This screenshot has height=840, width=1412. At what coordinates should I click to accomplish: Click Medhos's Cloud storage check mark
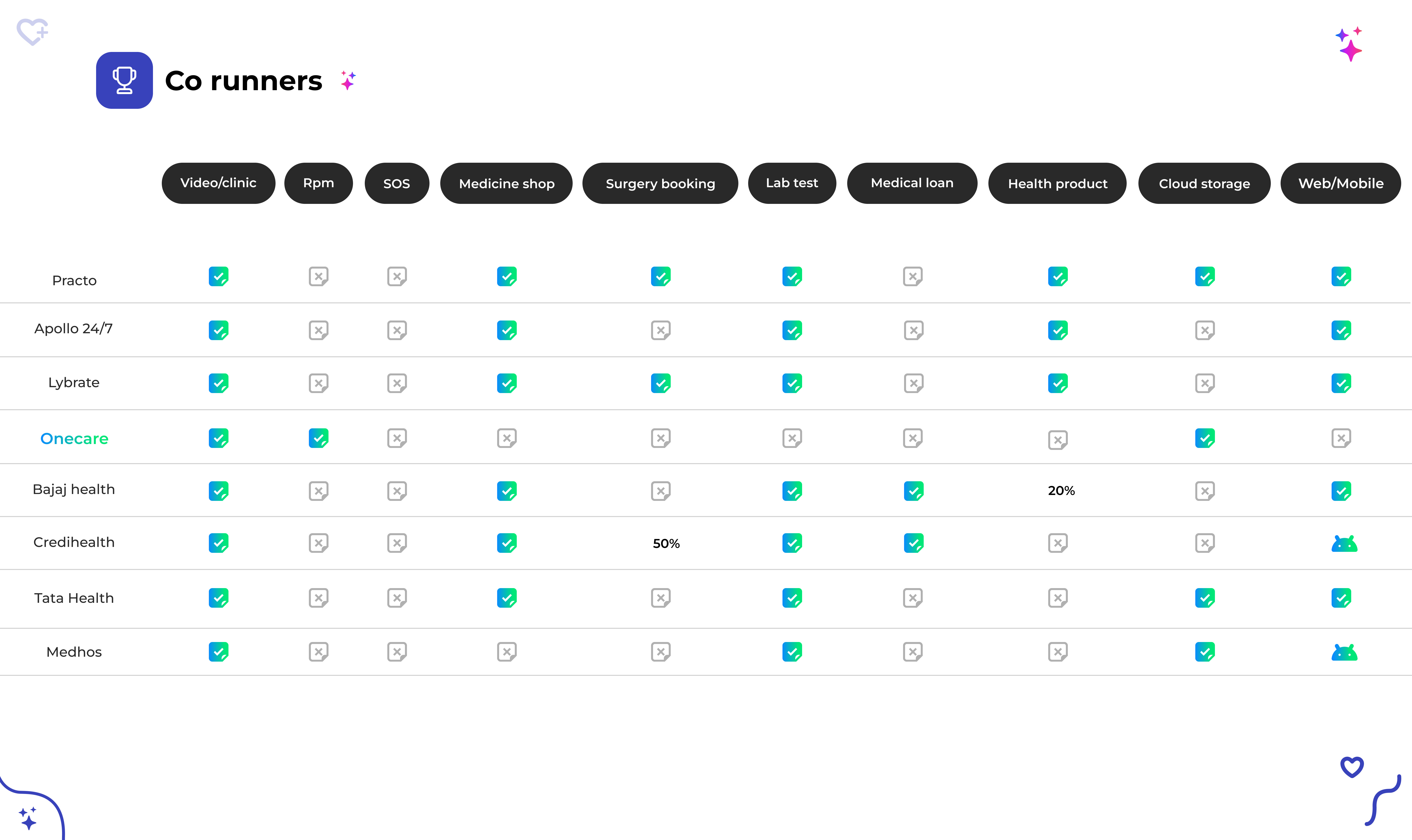tap(1205, 652)
